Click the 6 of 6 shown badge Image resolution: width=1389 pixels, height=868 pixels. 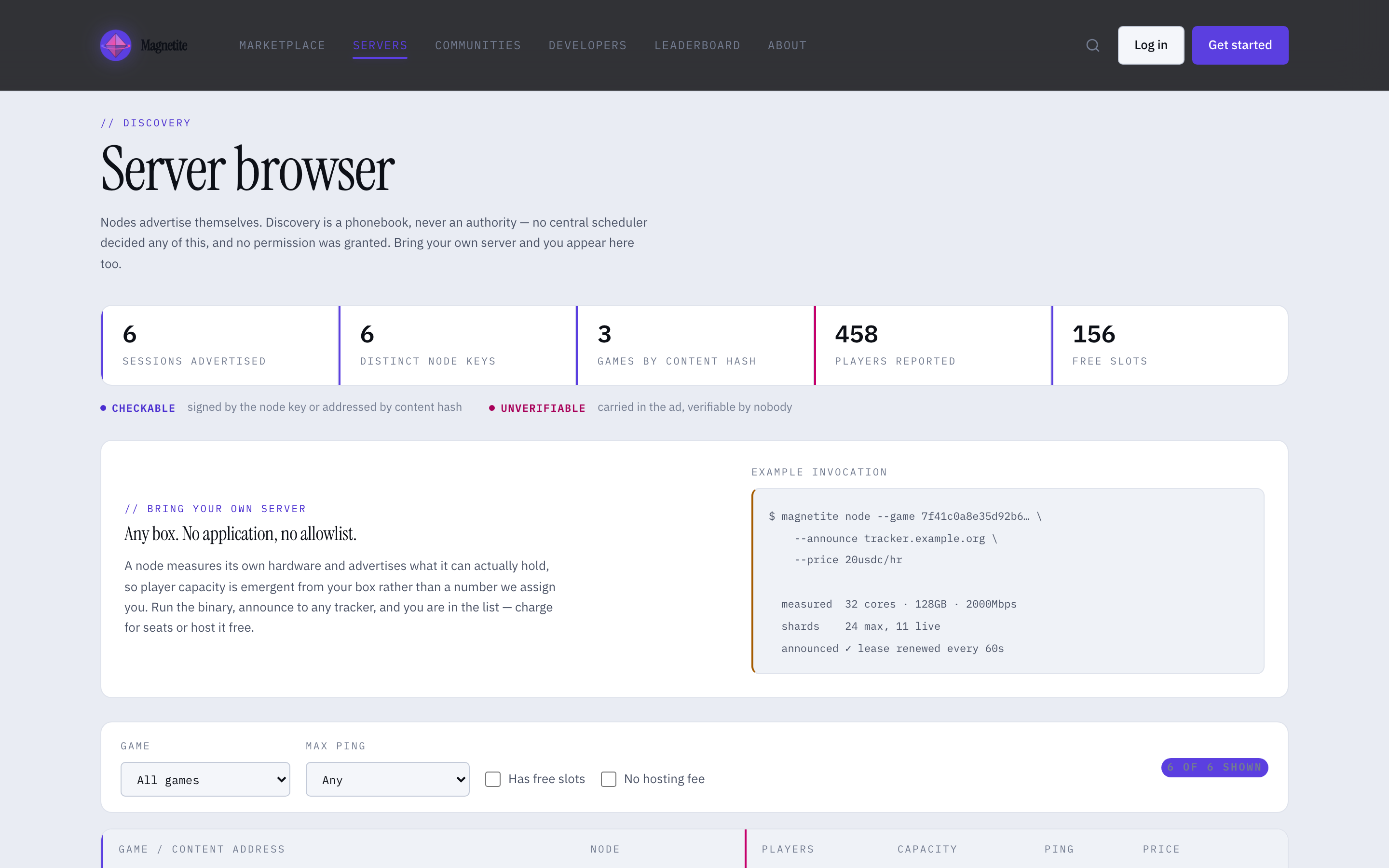point(1214,767)
